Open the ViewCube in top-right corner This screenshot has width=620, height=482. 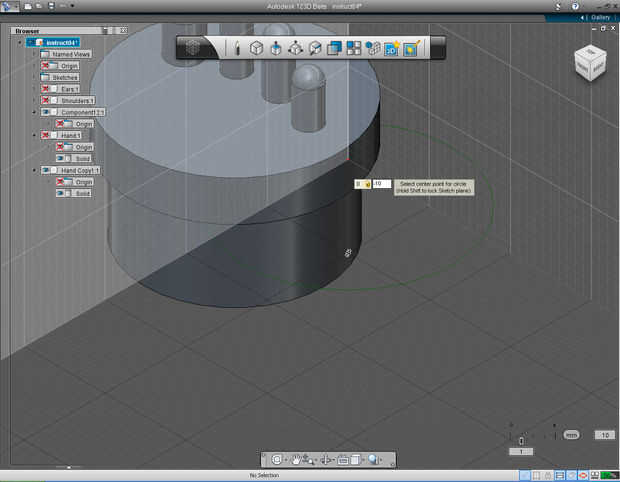pos(589,62)
